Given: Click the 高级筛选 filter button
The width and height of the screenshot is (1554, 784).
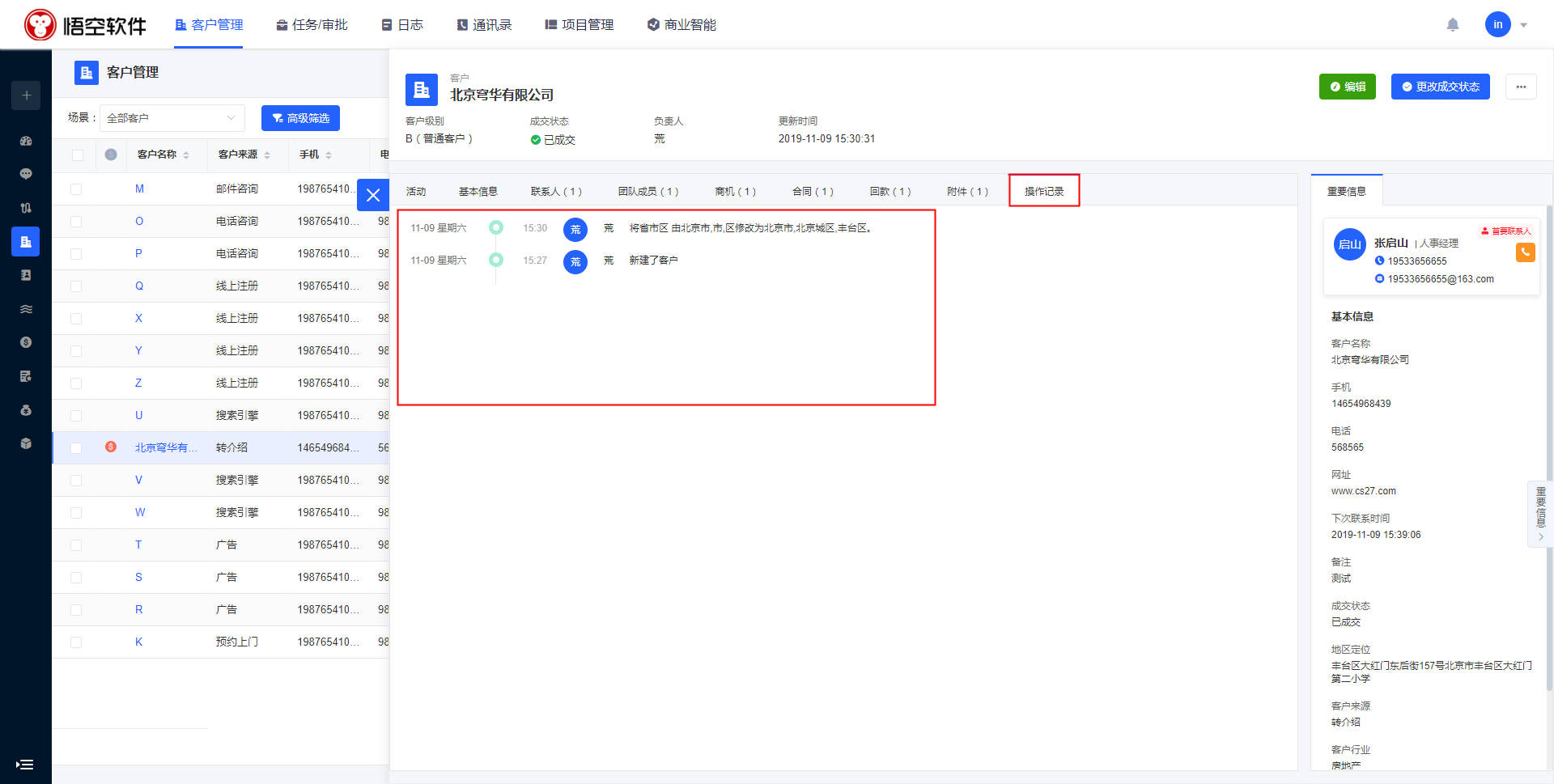Looking at the screenshot, I should [300, 118].
